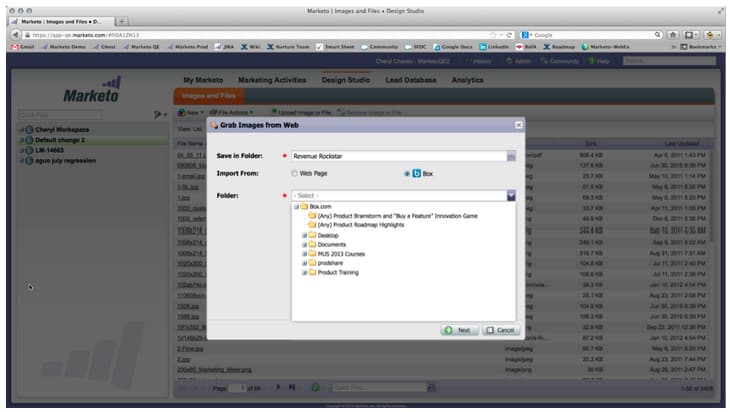The height and width of the screenshot is (412, 730).
Task: Close the Grab Images from Web dialog
Action: 518,125
